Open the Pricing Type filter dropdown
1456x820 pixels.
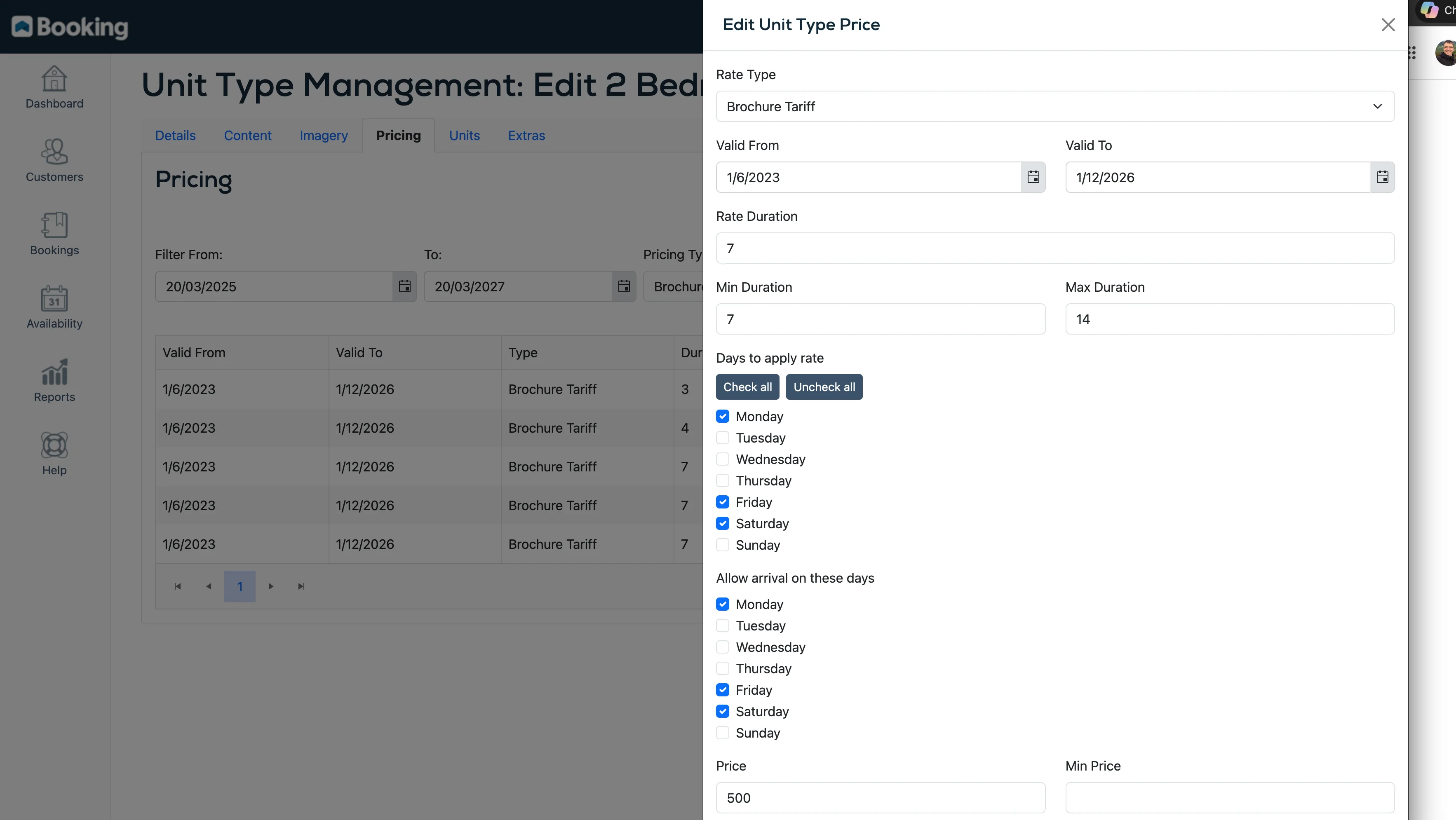674,286
